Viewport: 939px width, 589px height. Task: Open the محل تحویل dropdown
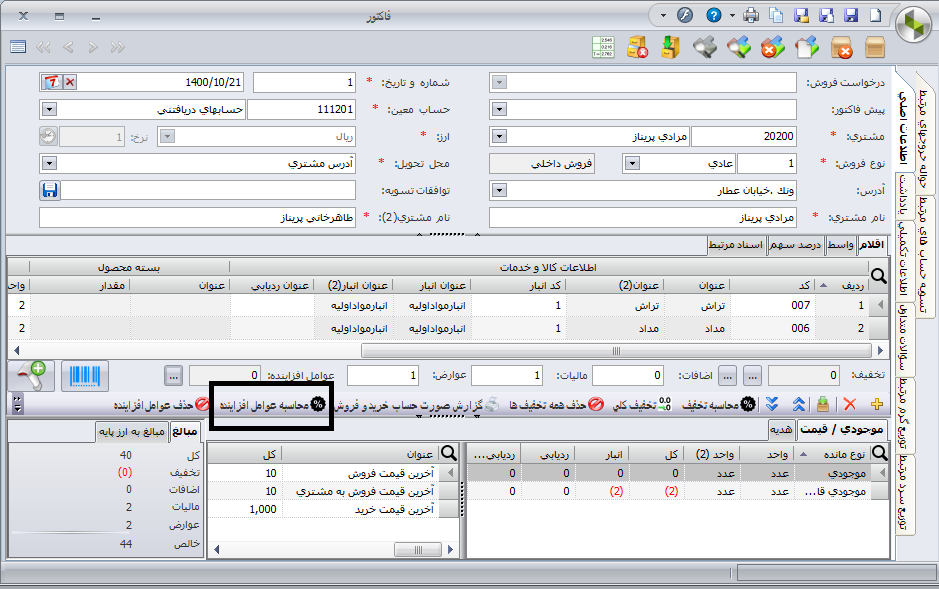click(x=48, y=163)
